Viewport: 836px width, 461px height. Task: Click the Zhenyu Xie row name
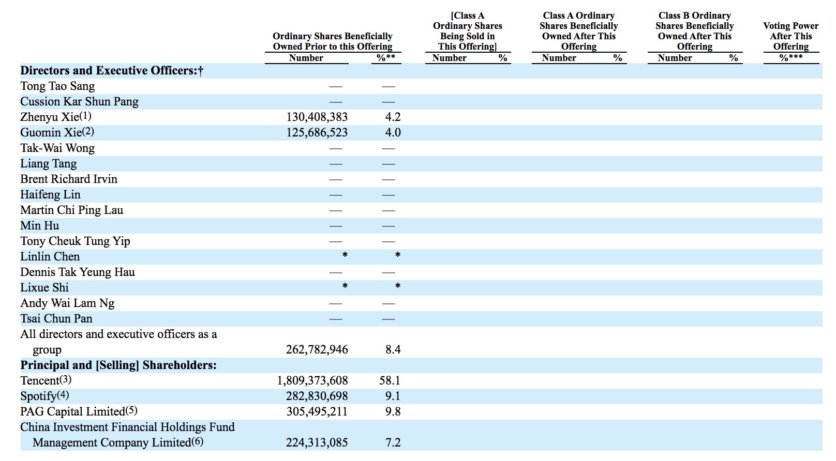56,117
